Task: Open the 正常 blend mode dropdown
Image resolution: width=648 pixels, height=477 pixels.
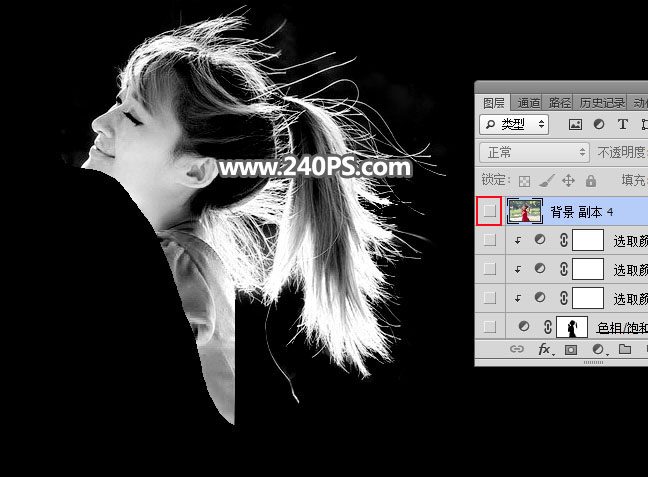Action: point(535,152)
